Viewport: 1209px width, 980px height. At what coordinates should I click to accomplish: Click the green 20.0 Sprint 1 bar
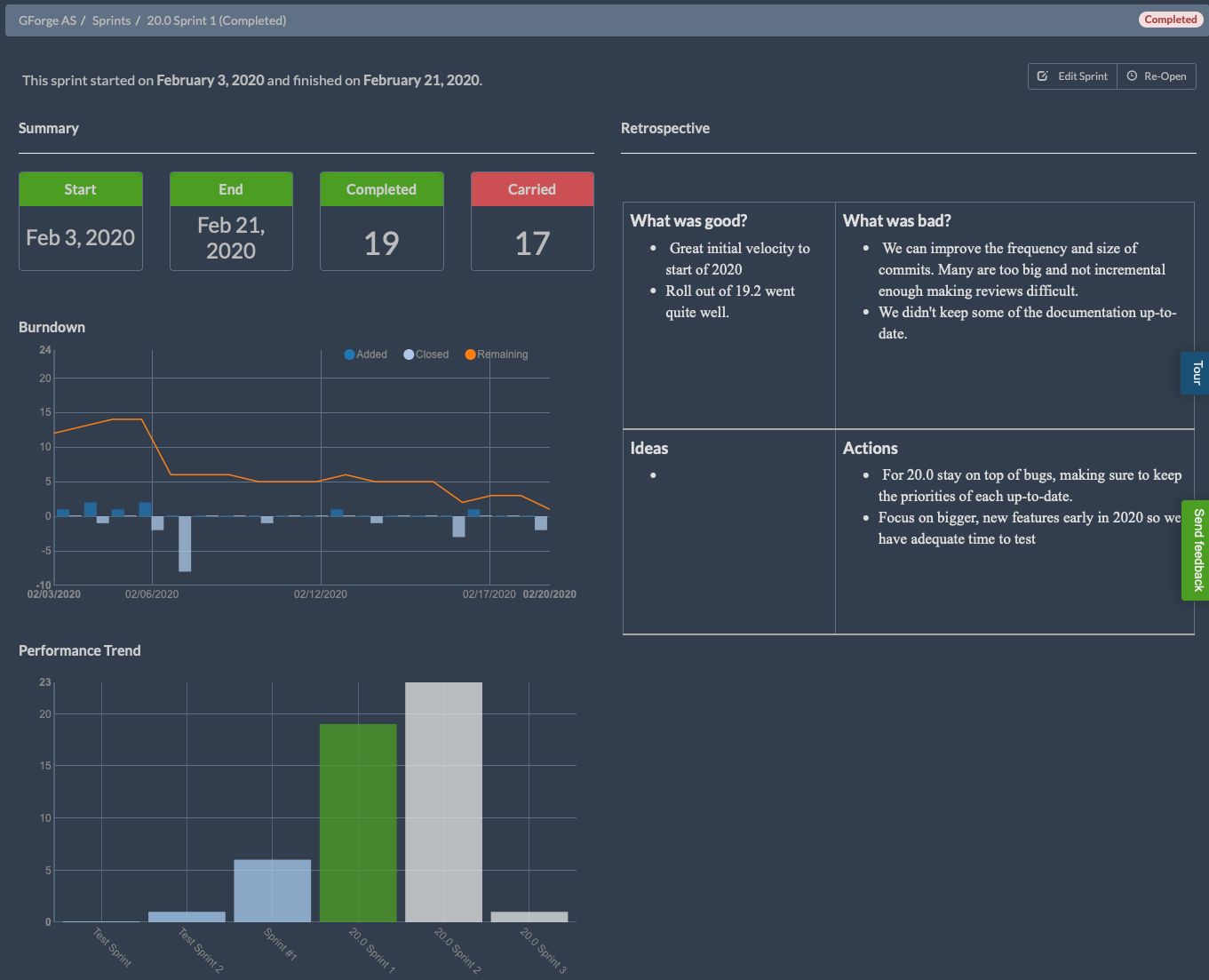pos(358,822)
